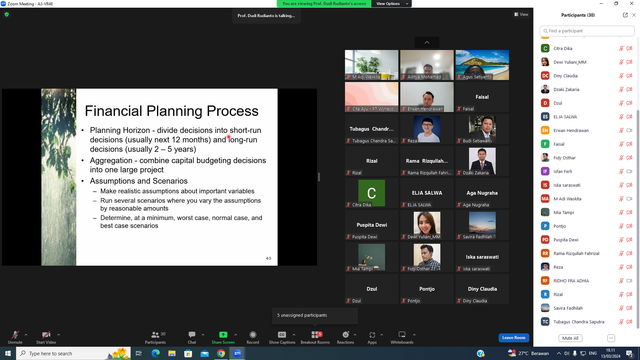Screen dimensions: 640x360
Task: Click the green Share Screen icon
Action: point(223,335)
